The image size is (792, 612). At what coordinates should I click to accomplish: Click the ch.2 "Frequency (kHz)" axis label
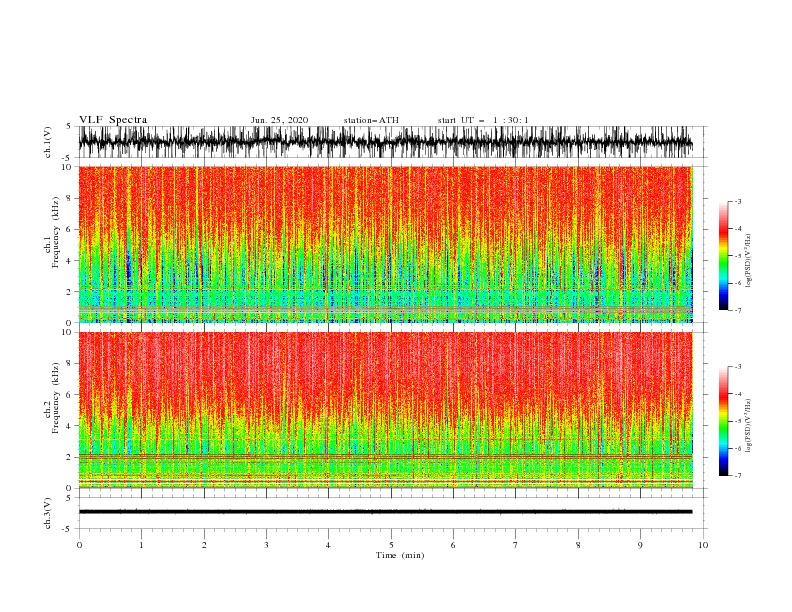click(x=56, y=398)
